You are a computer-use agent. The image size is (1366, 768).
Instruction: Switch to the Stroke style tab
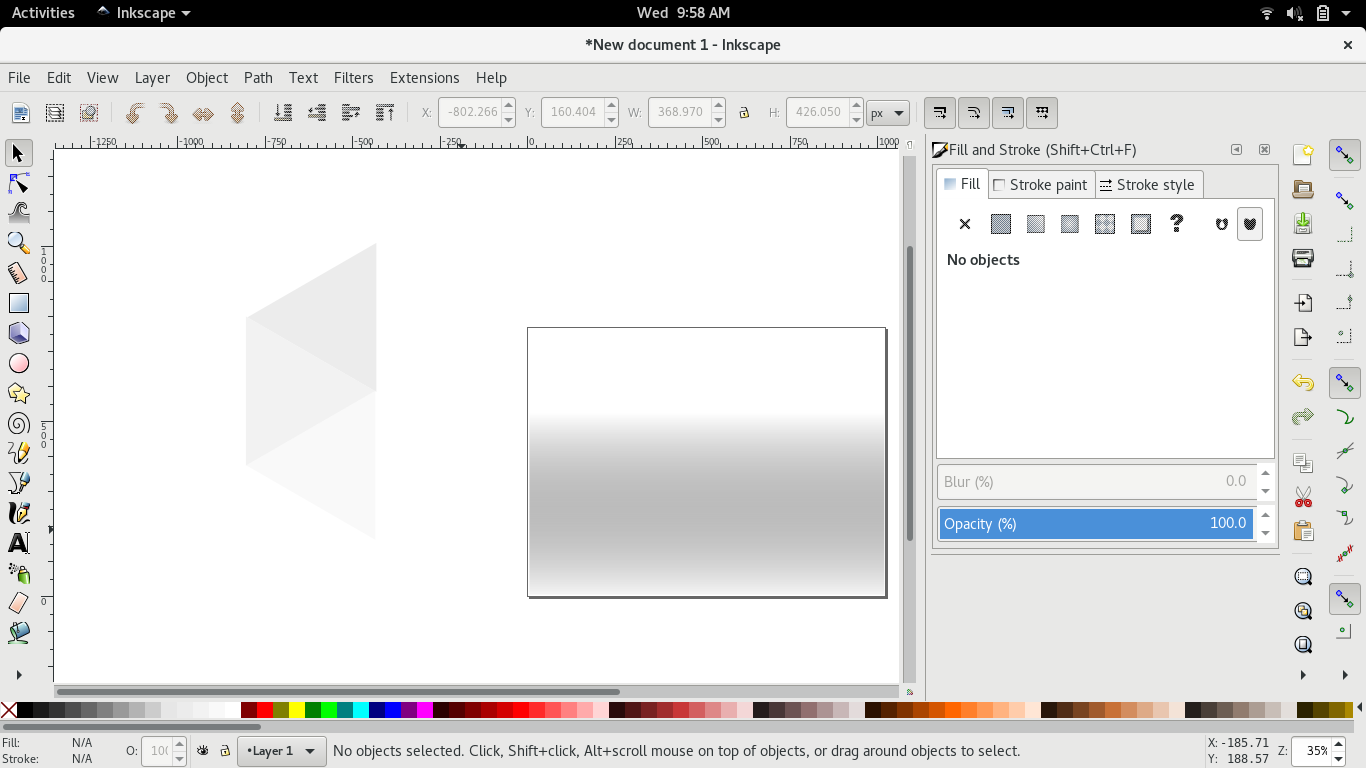point(1148,184)
